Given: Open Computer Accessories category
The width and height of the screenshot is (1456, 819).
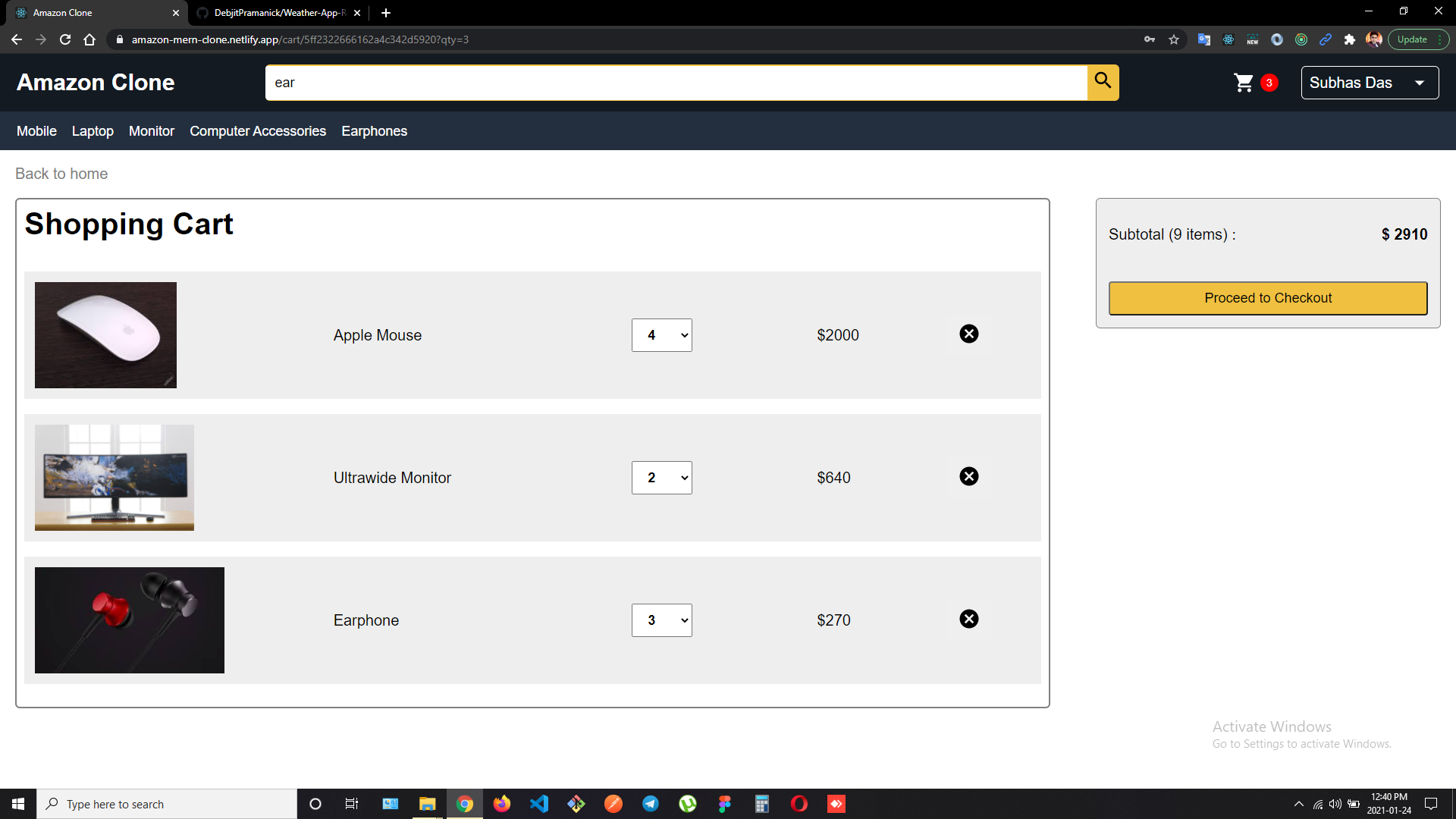Looking at the screenshot, I should point(258,131).
